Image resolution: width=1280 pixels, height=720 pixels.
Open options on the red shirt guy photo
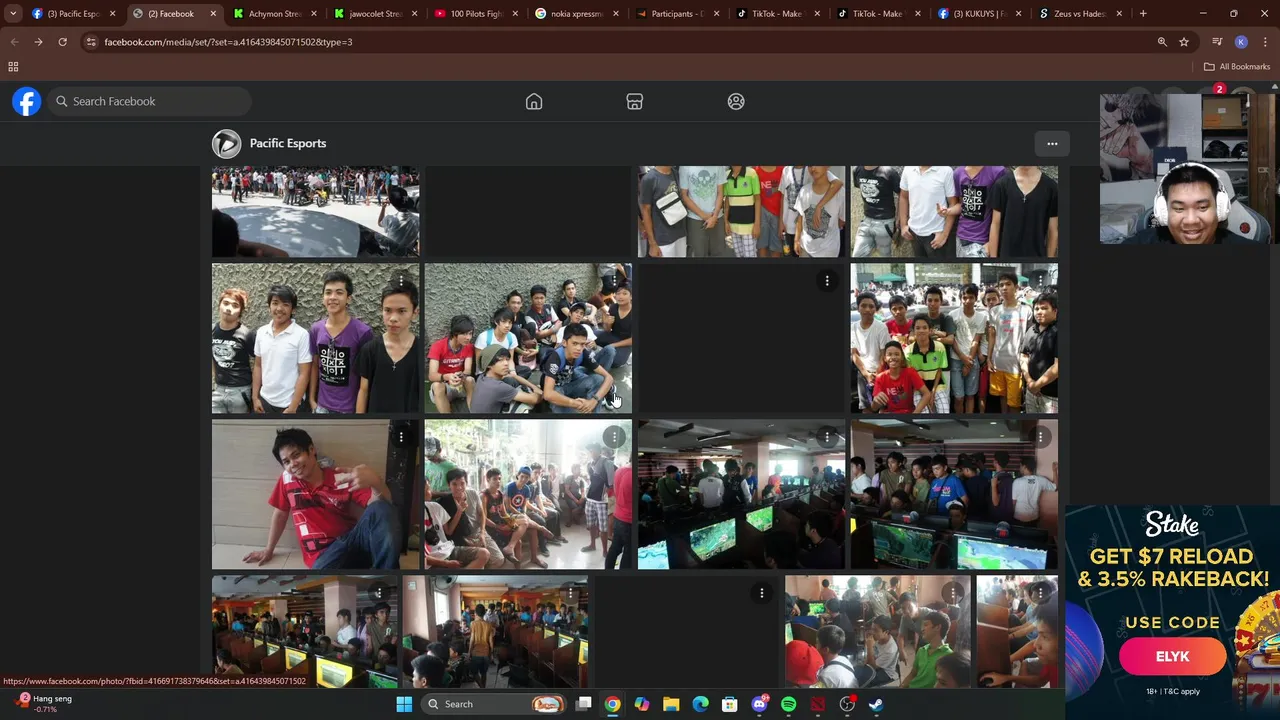[x=401, y=437]
